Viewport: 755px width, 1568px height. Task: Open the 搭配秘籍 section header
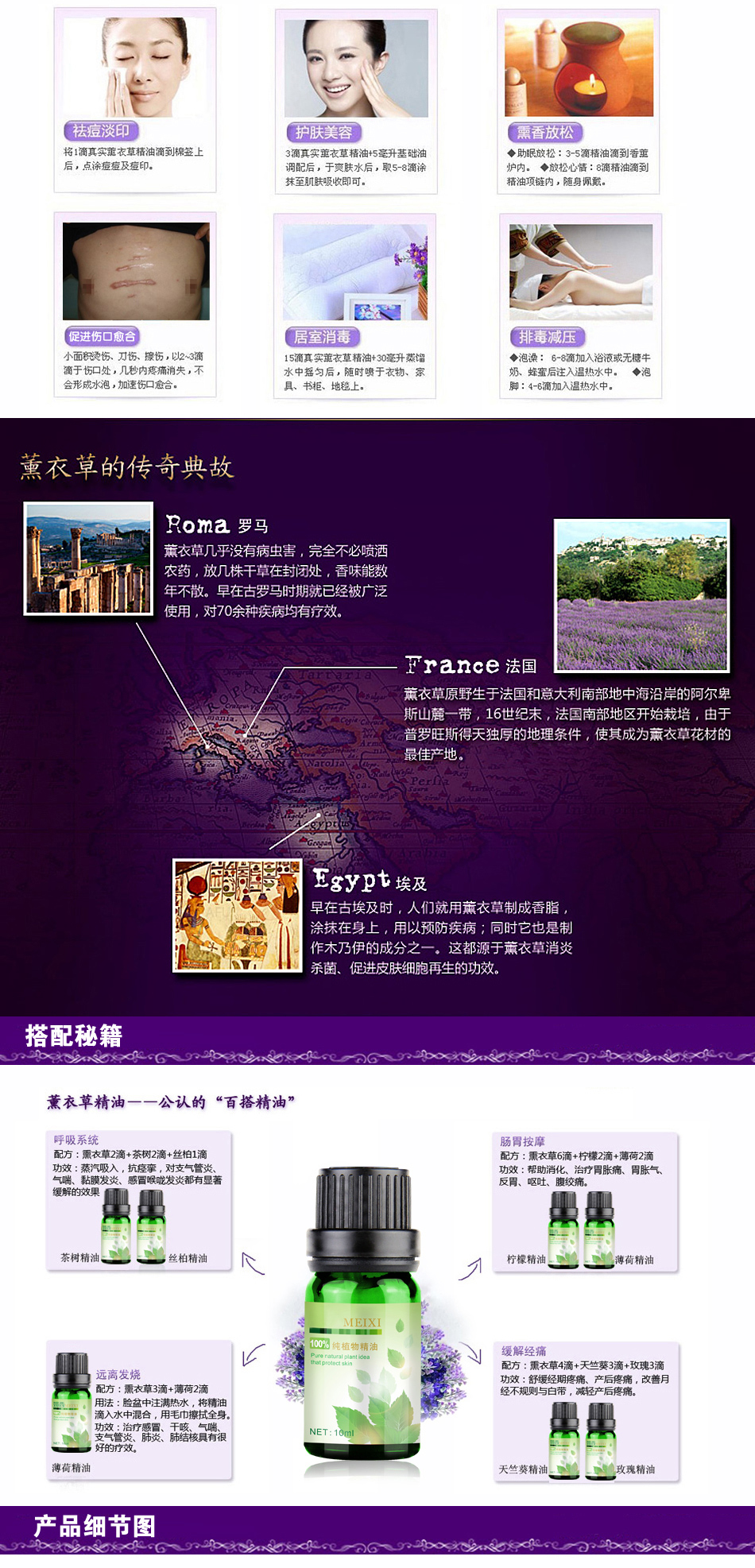(74, 1036)
